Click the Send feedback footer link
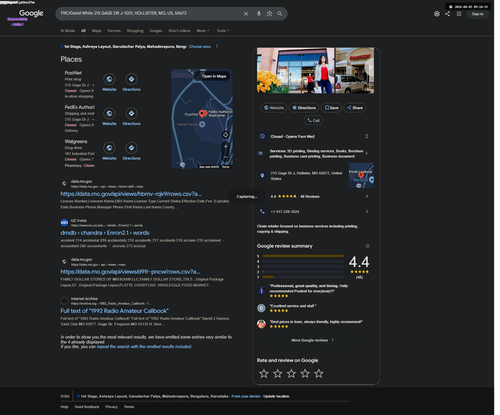 pyautogui.click(x=87, y=407)
